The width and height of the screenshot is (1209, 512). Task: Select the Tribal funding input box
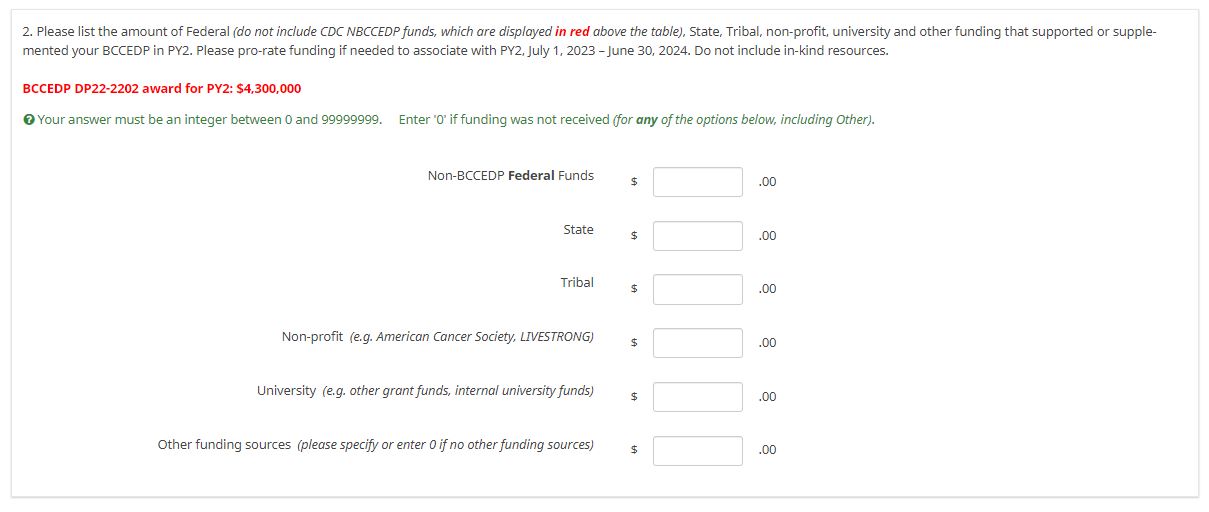point(697,289)
